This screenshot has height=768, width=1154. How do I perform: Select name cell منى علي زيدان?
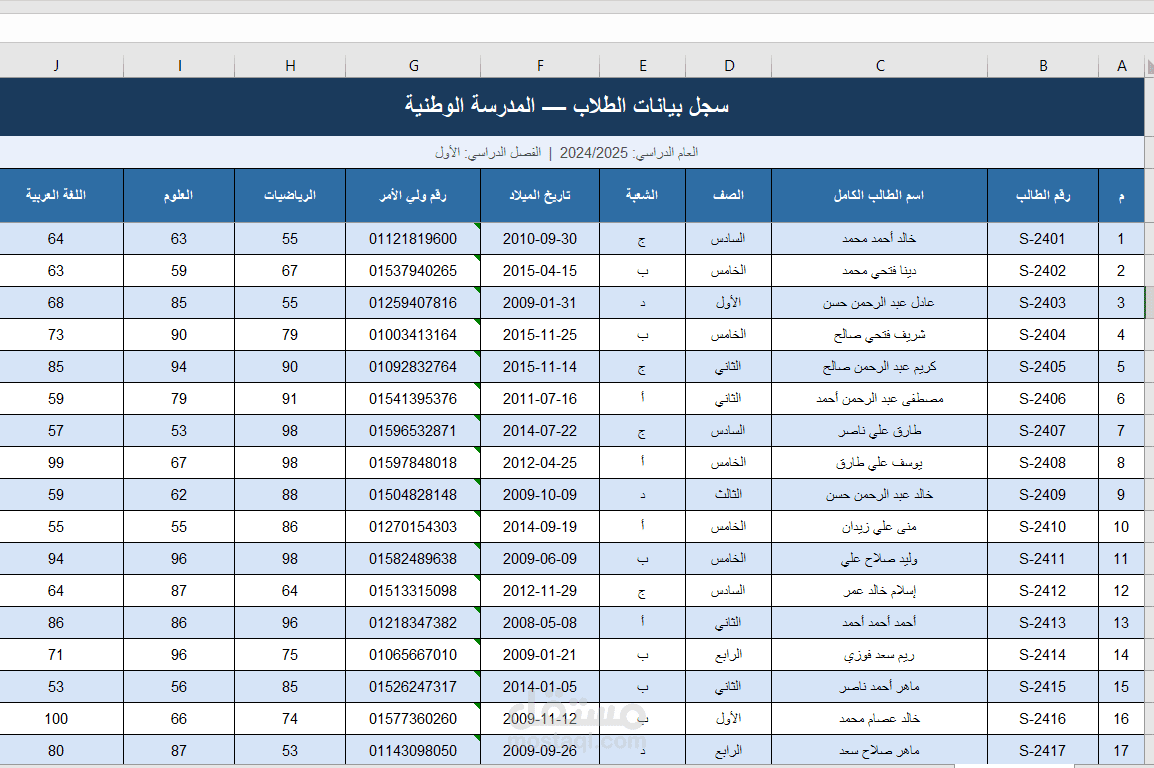[879, 527]
